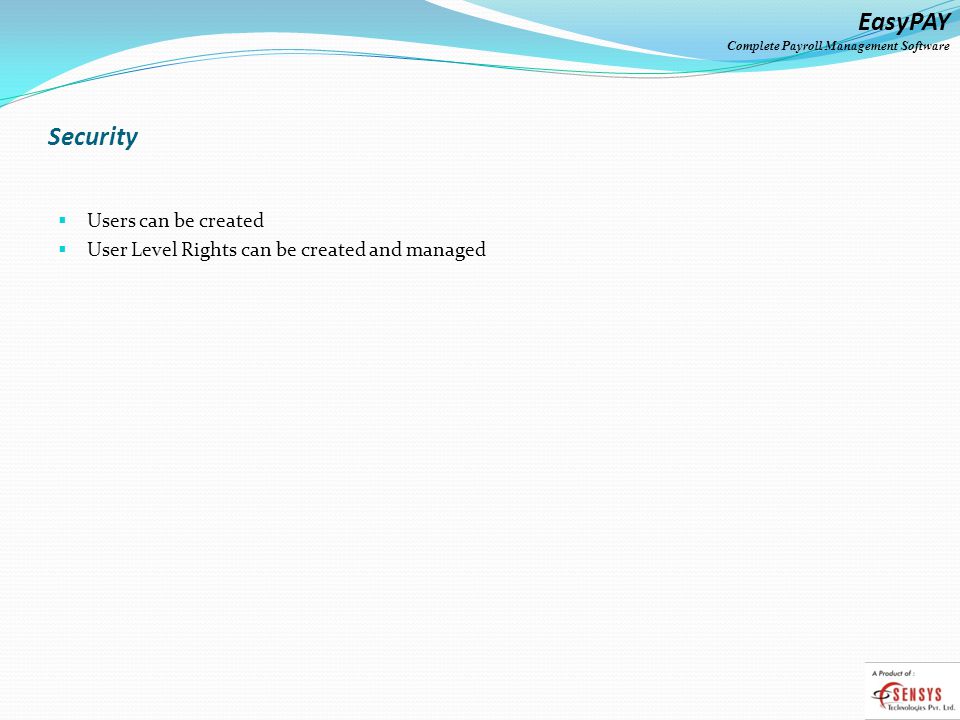Click the Sensys Technologies logo
The image size is (960, 720).
point(912,698)
